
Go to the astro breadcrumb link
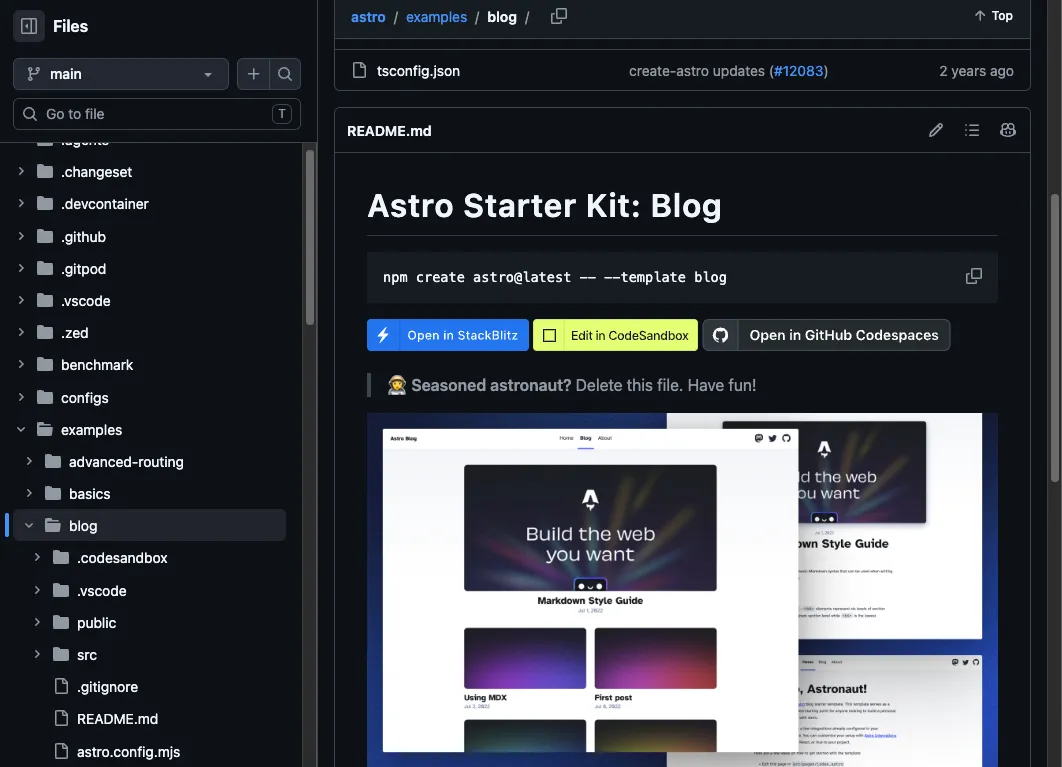(368, 17)
